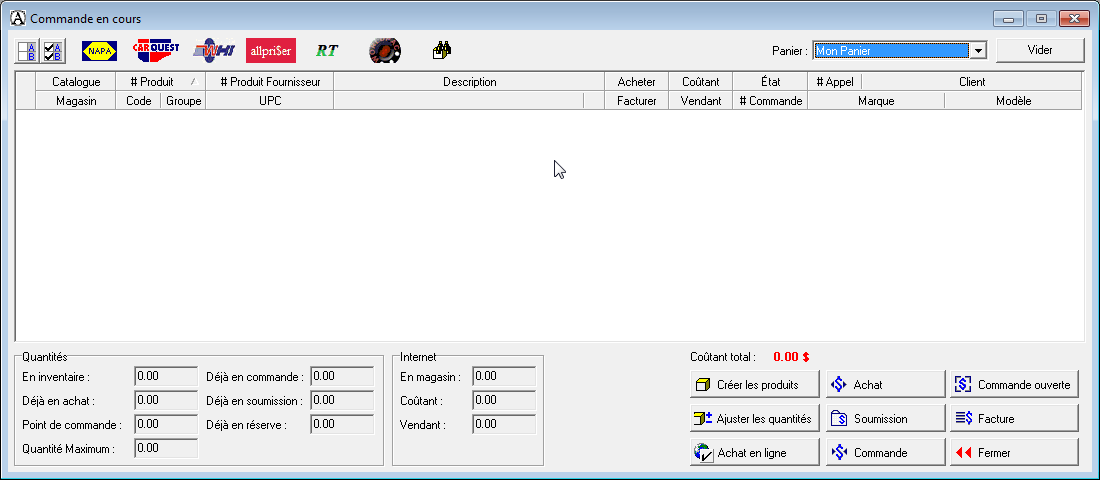Click the Déjà en achat field

(166, 400)
